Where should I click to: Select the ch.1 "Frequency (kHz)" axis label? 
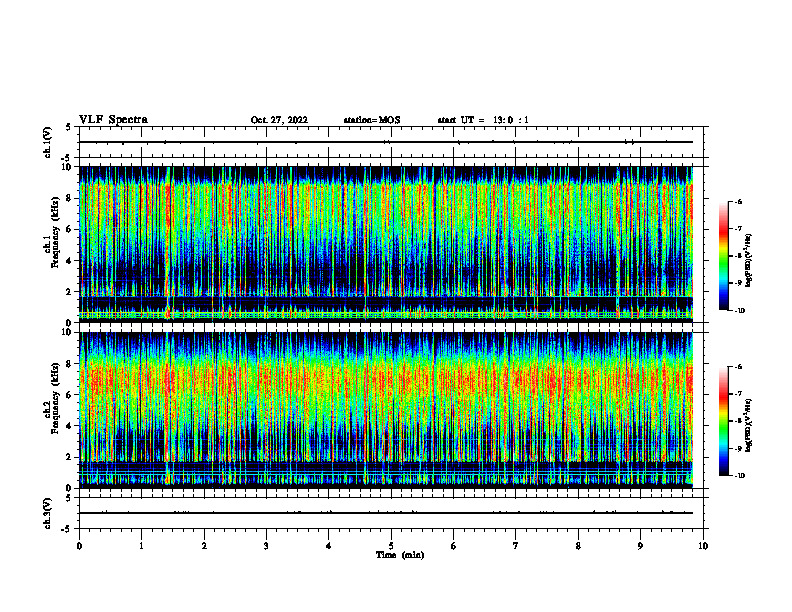[x=55, y=232]
